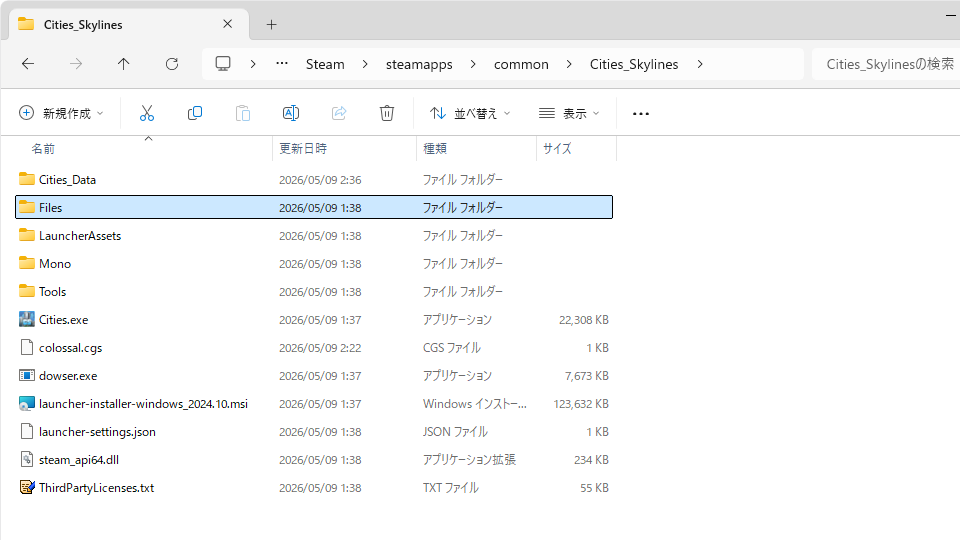Click the steam_api64.dll file icon
960x540 pixels.
pyautogui.click(x=26, y=459)
